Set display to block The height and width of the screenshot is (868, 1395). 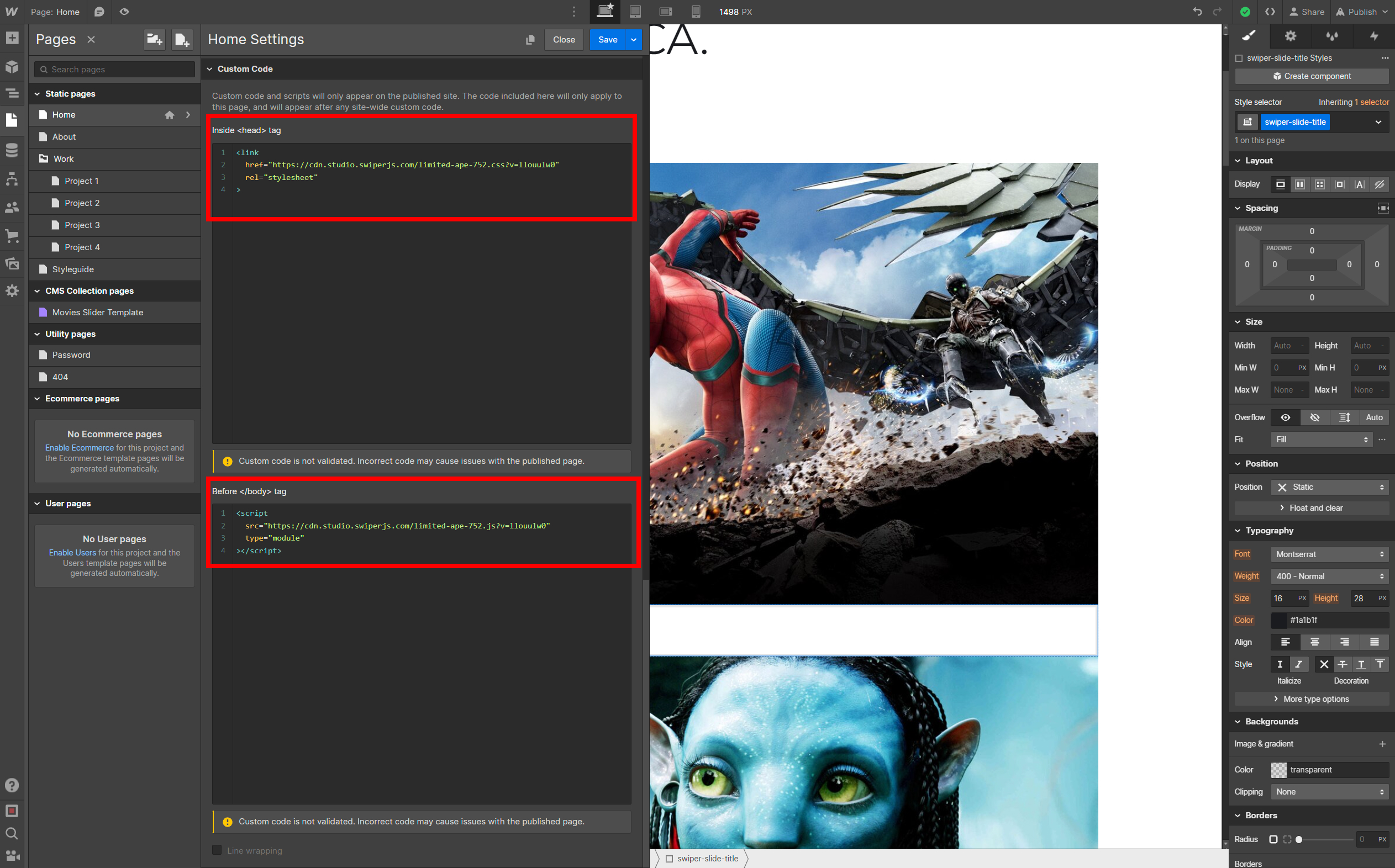[x=1281, y=184]
